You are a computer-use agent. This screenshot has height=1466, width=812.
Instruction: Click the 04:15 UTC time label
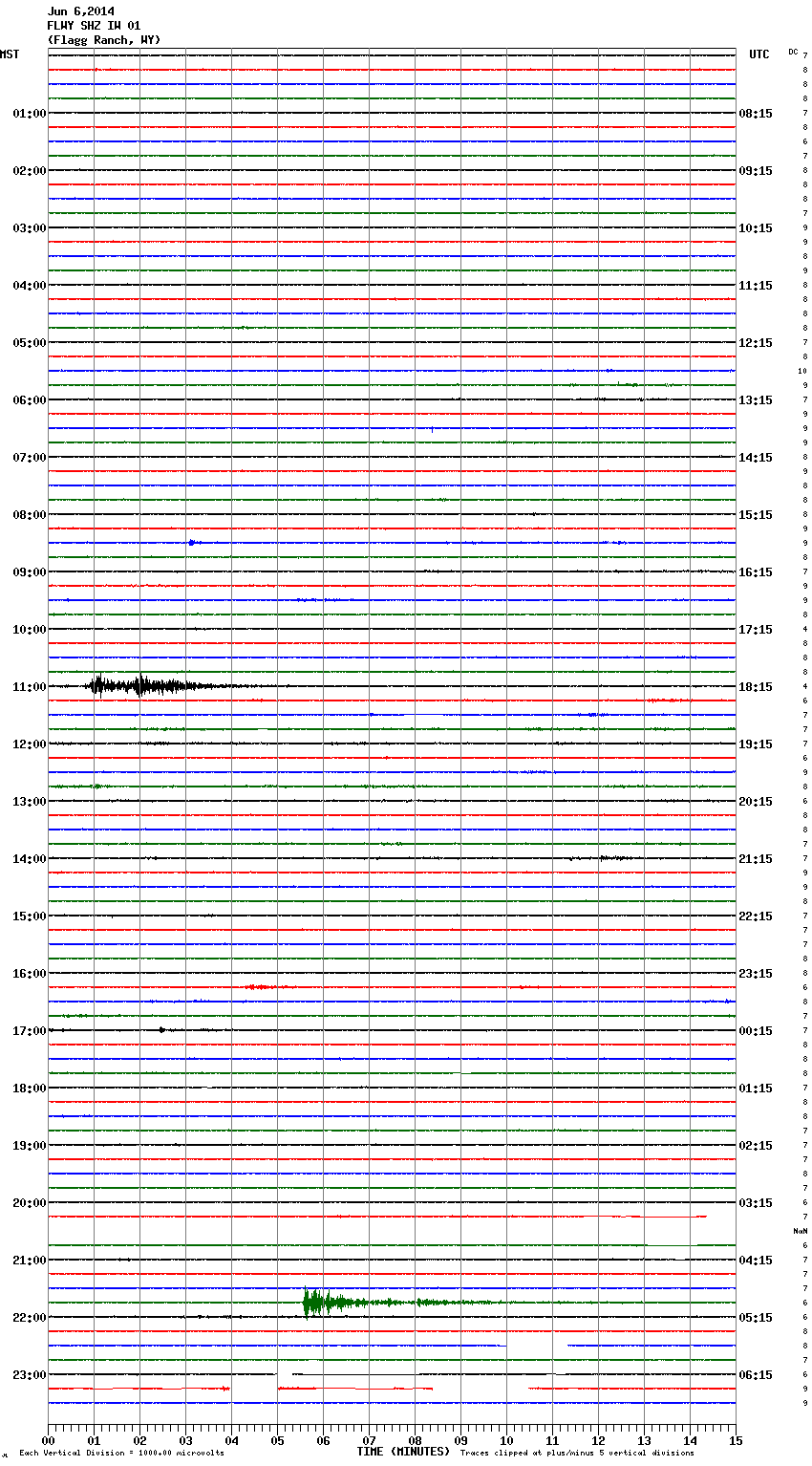[756, 1261]
